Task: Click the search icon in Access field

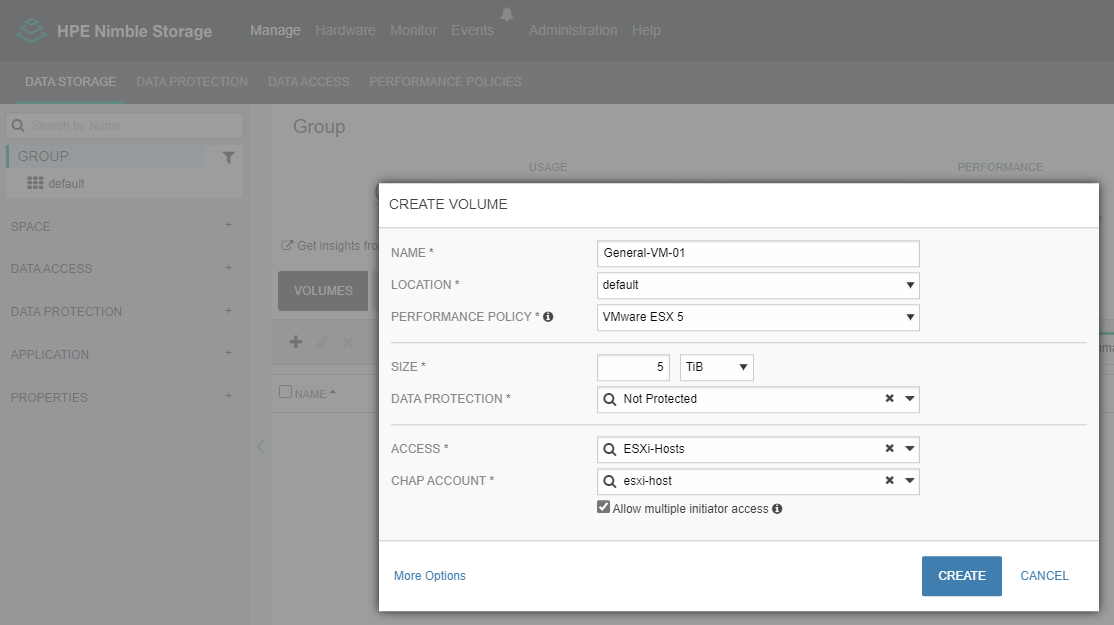Action: pos(610,449)
